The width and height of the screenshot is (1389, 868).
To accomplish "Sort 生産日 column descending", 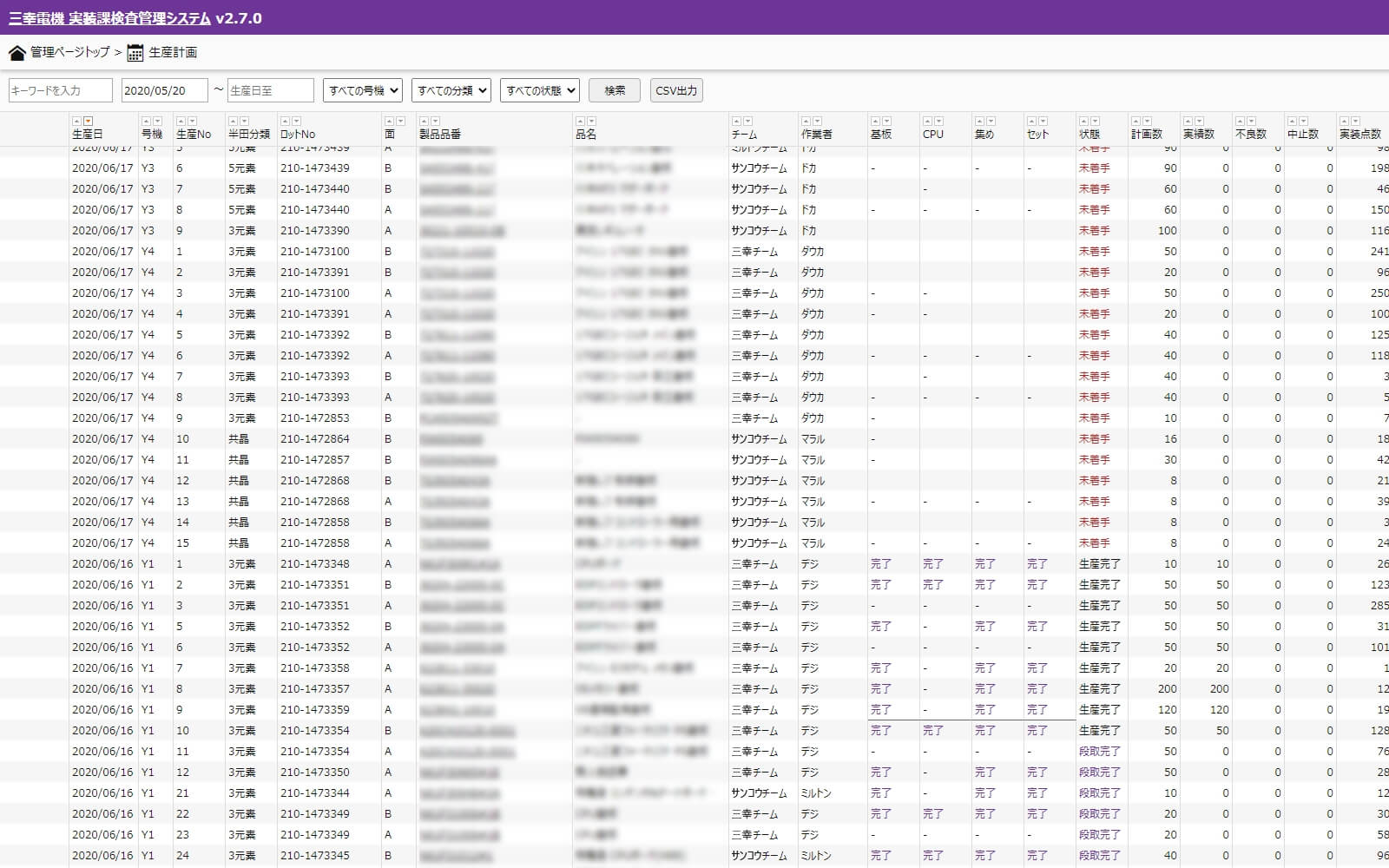I will (x=88, y=122).
